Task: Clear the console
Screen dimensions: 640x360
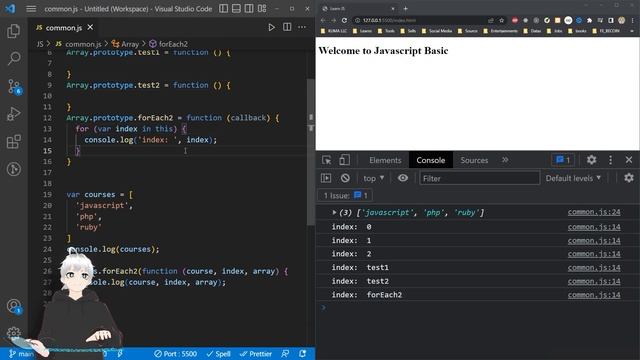Action: [x=345, y=178]
